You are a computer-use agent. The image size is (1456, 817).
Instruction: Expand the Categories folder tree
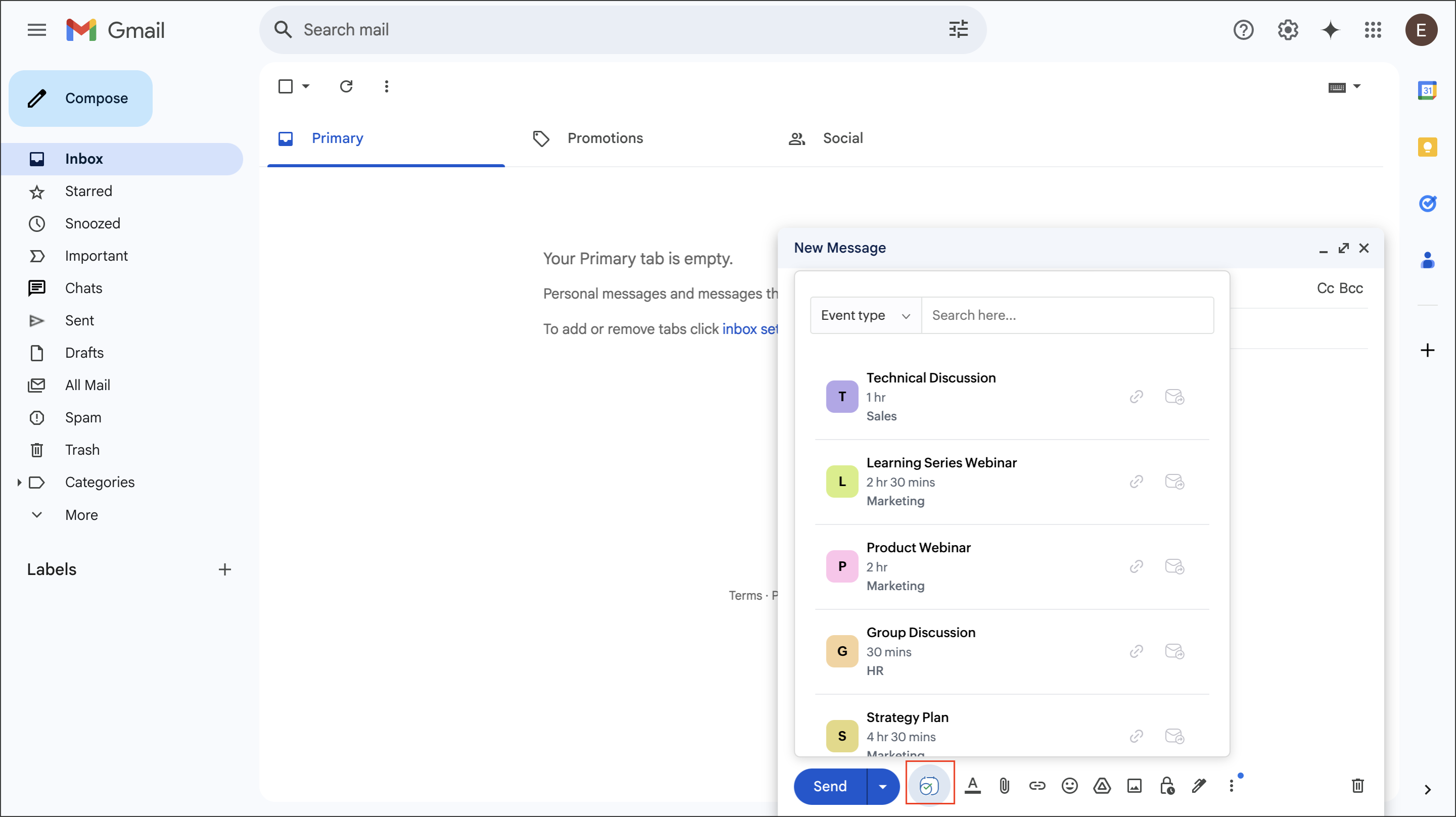[x=19, y=482]
